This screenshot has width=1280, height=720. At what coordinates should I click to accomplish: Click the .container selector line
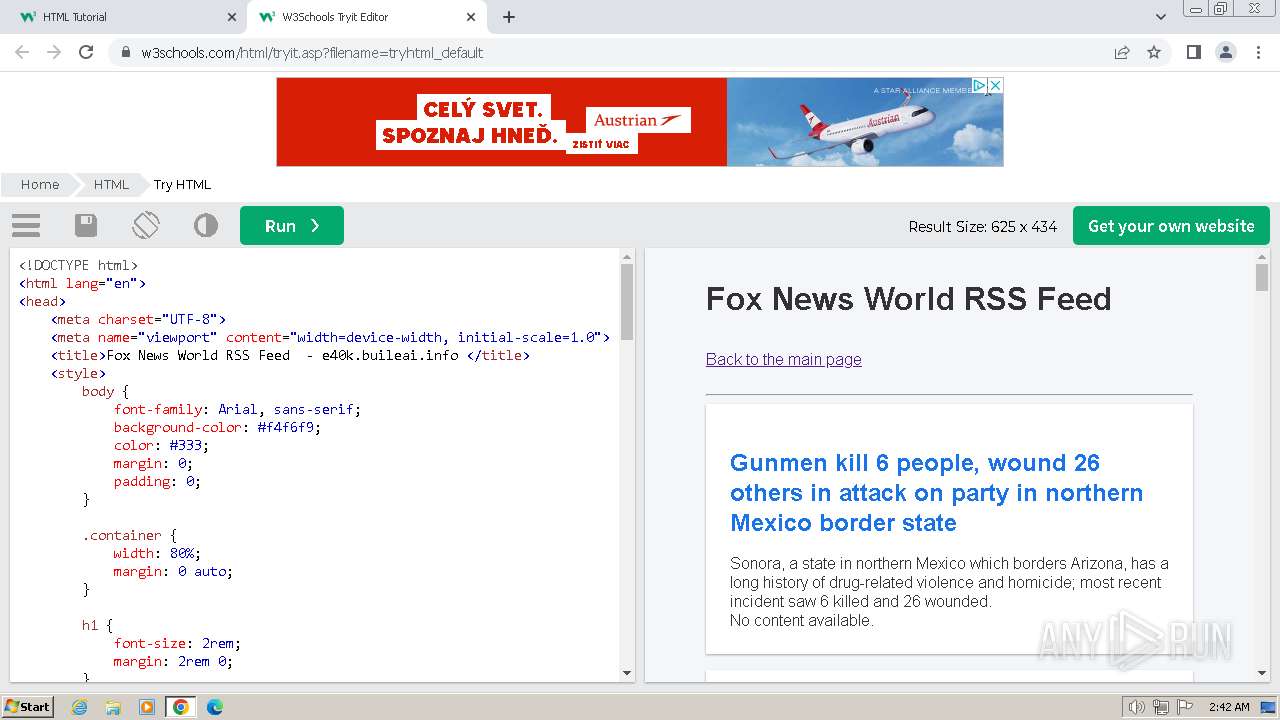click(129, 535)
